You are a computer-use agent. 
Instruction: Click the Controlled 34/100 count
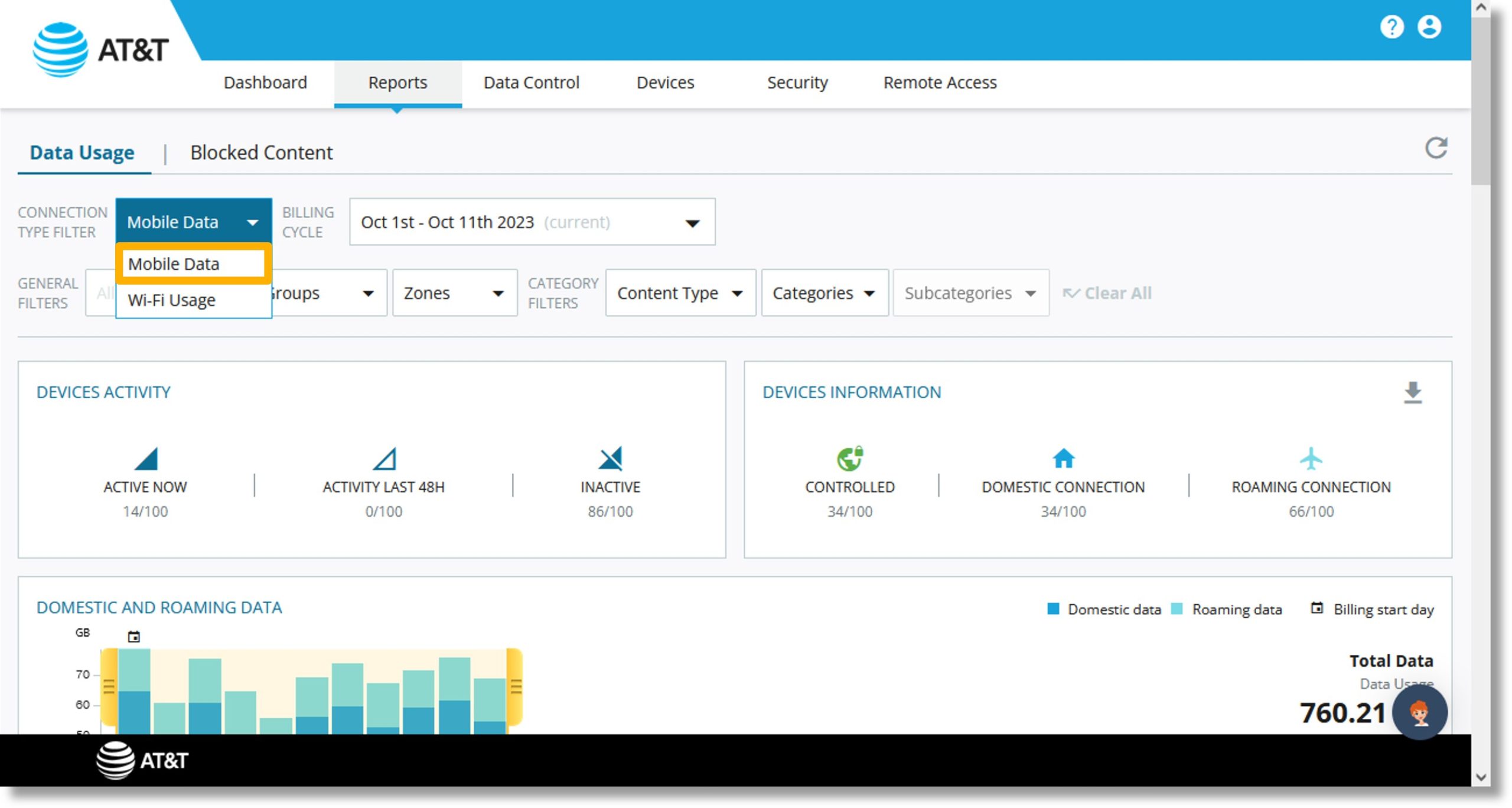click(x=850, y=511)
